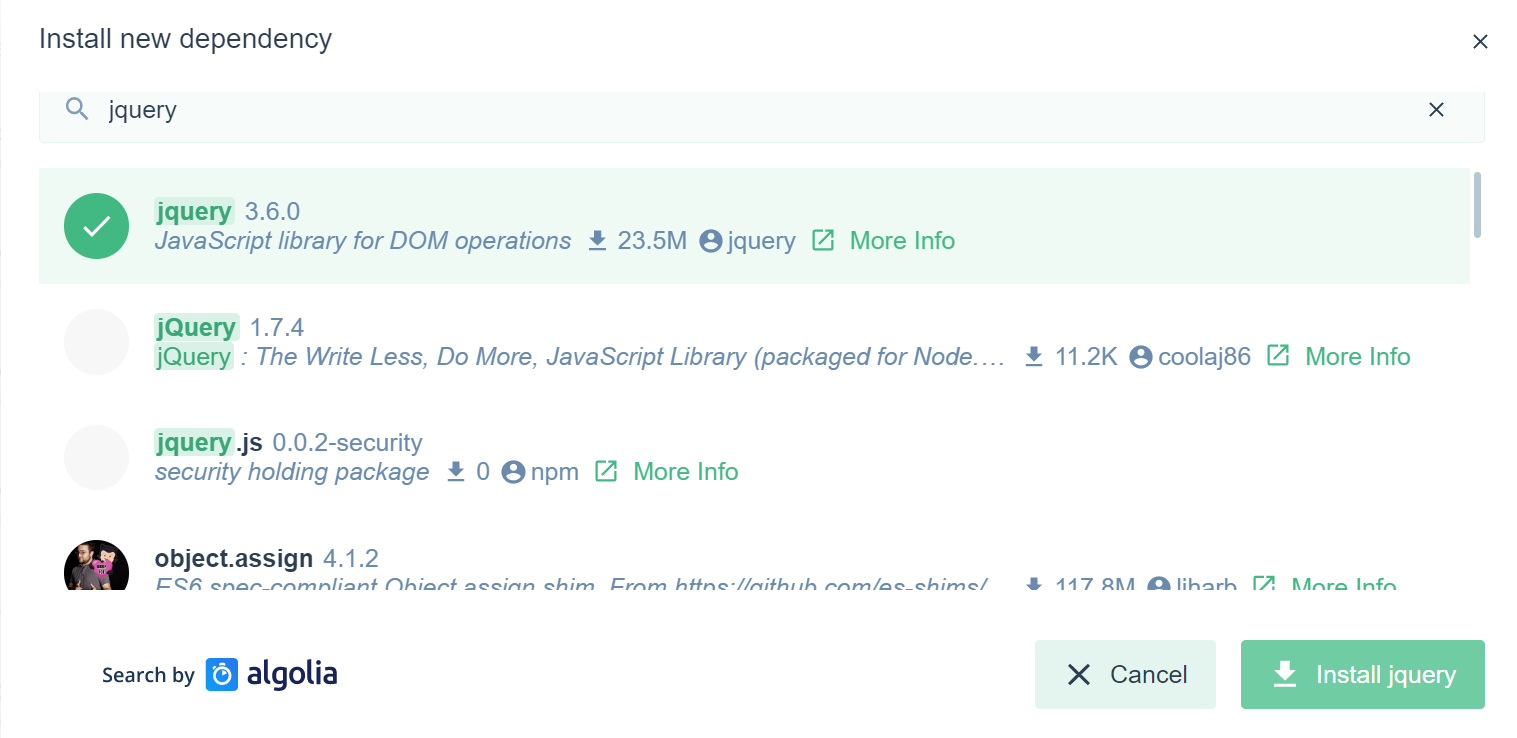Select the jquery.js package circle
Screen dimensions: 1517x738
(96, 457)
